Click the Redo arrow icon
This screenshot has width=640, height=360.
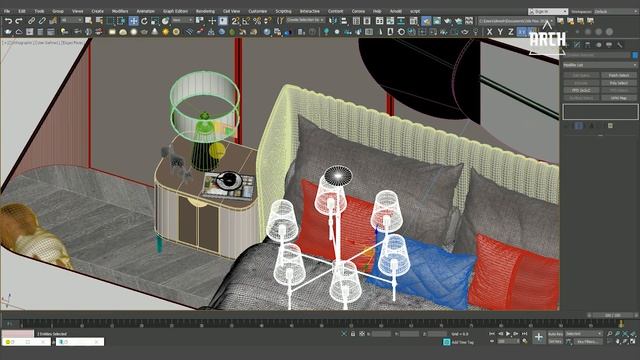pos(19,20)
